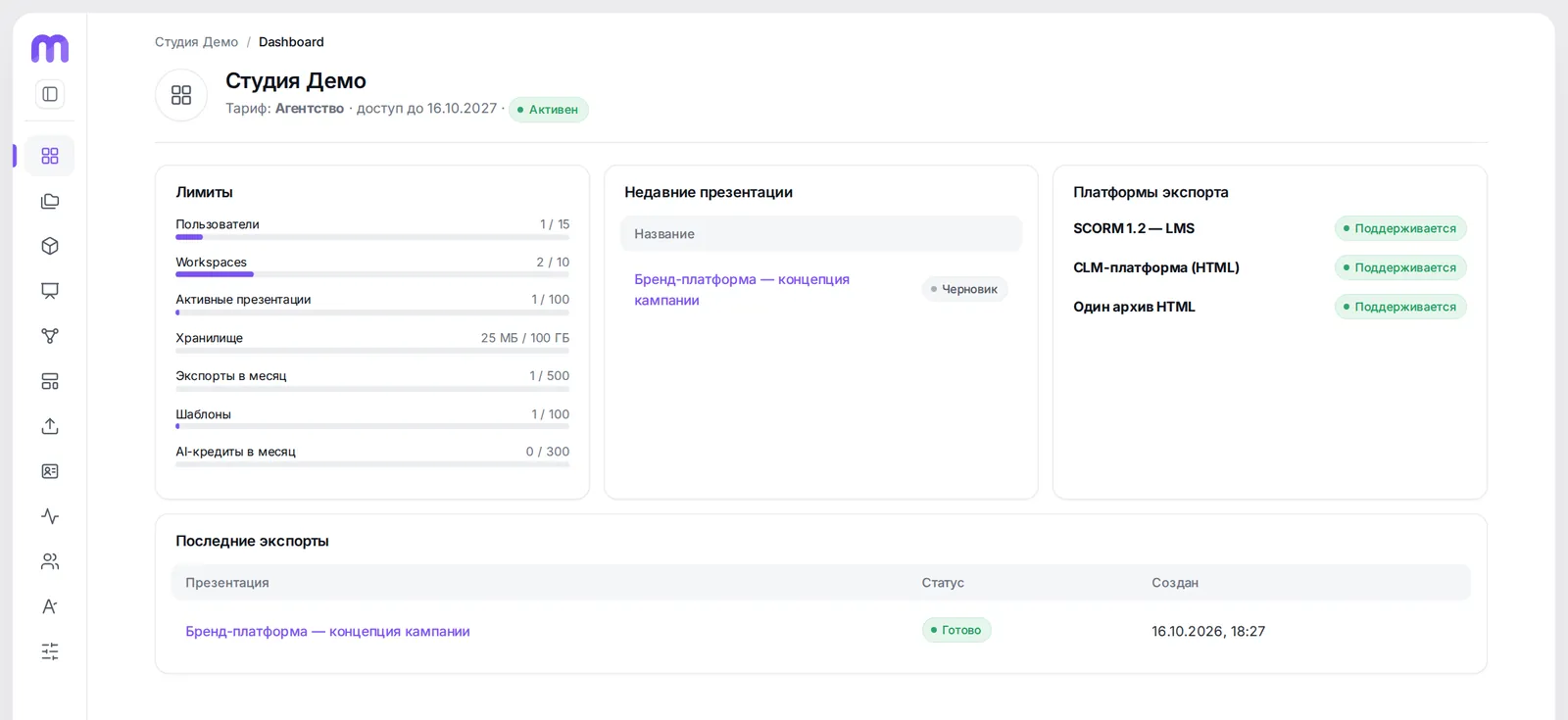Image resolution: width=1568 pixels, height=720 pixels.
Task: Click the Dashboard breadcrumb item
Action: [x=291, y=42]
